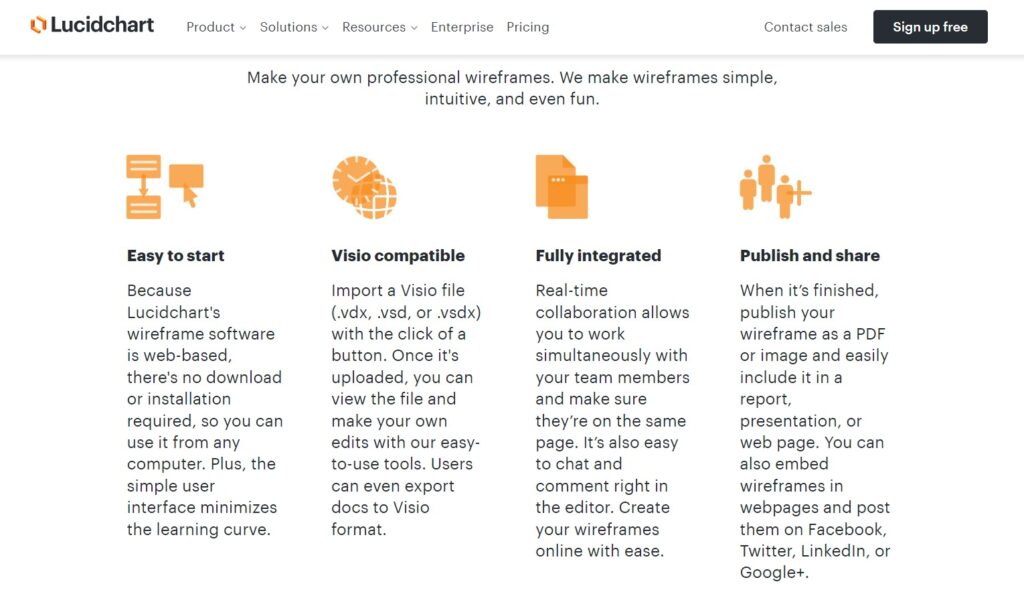The image size is (1024, 590).
Task: Click the chevron beside Resources
Action: [x=414, y=28]
